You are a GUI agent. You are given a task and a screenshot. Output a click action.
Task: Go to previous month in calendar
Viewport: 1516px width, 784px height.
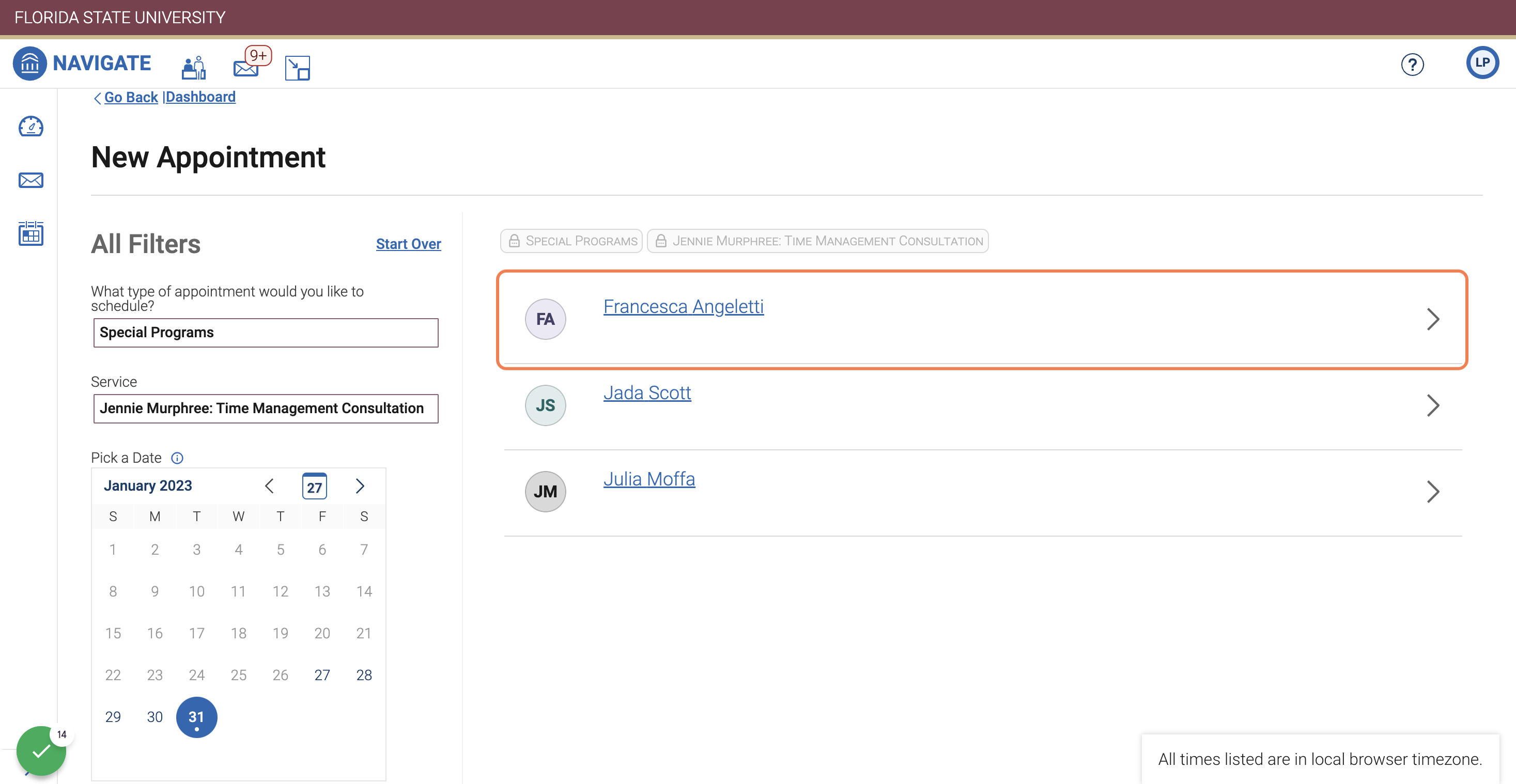[270, 486]
